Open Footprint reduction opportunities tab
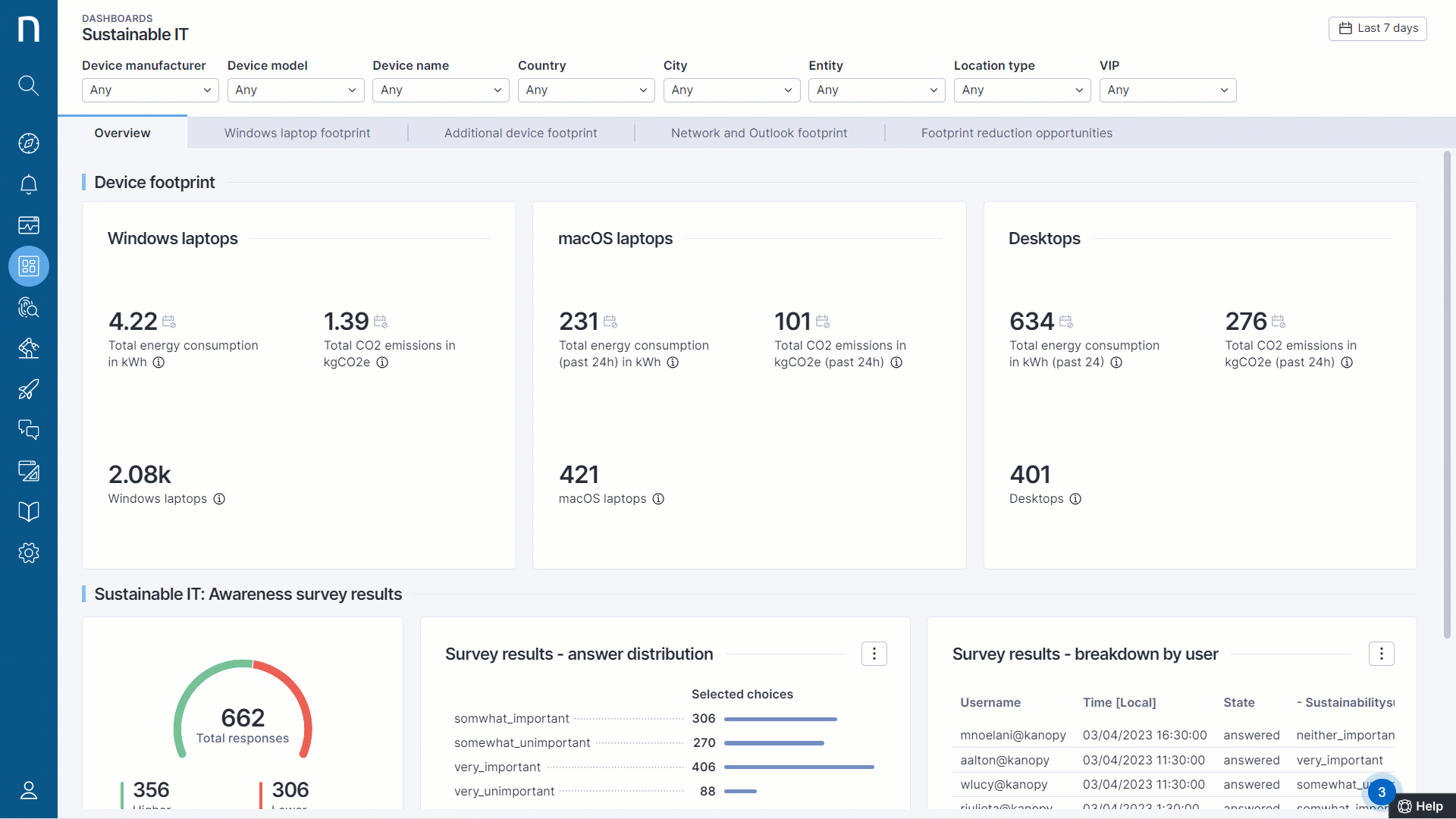1456x819 pixels. [1016, 133]
